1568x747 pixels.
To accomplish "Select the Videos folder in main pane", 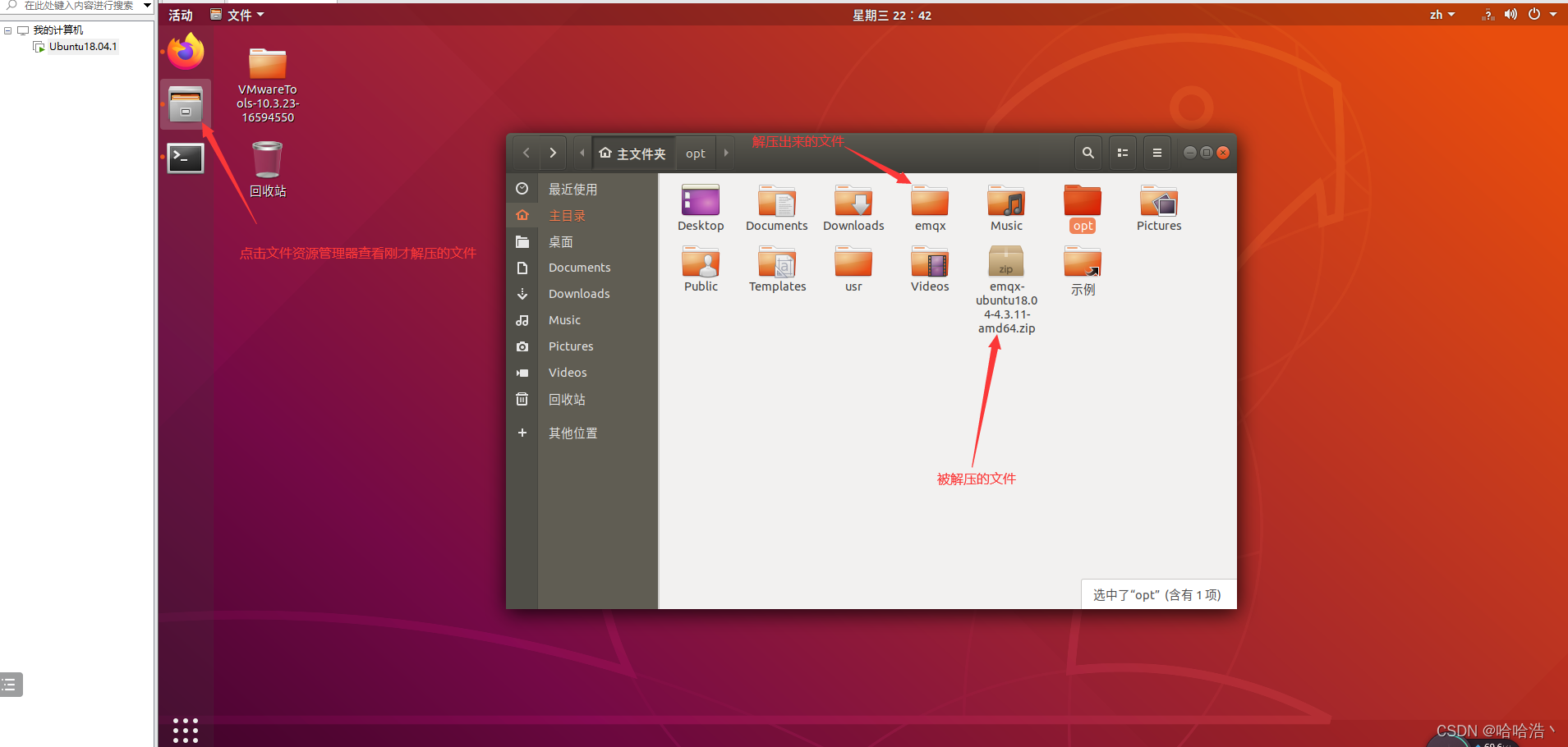I will pos(930,269).
